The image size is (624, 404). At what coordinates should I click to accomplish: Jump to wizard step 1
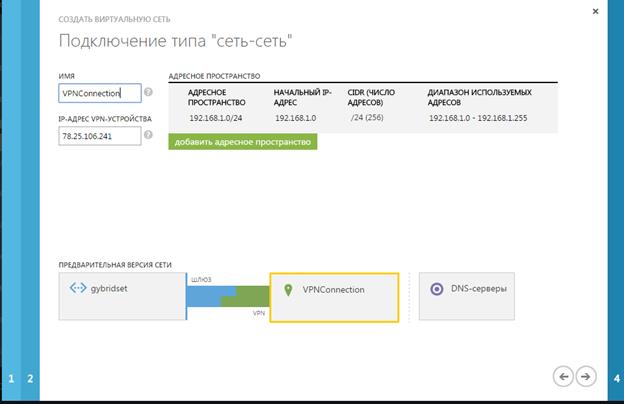[x=12, y=379]
